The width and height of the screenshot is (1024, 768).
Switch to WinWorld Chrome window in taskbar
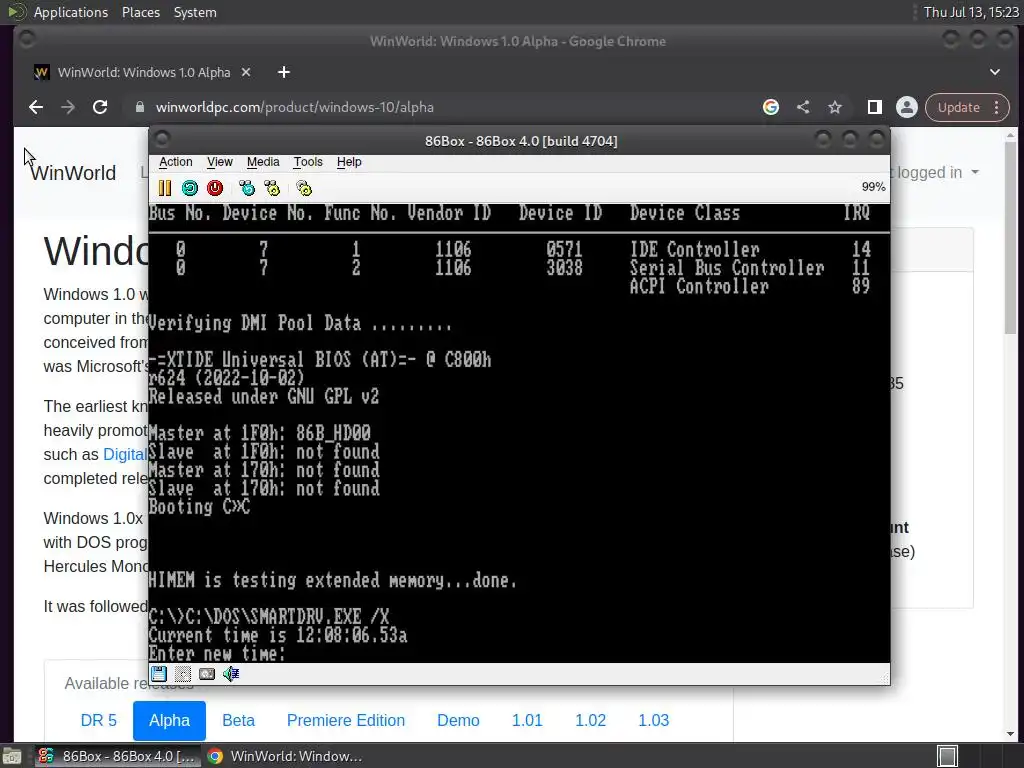pos(285,756)
